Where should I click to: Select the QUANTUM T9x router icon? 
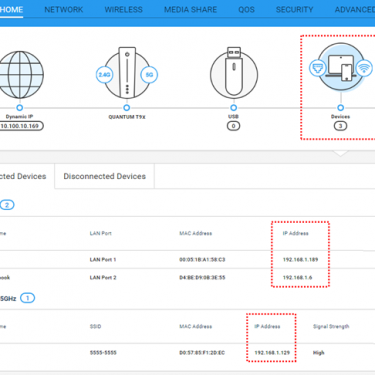coord(127,73)
